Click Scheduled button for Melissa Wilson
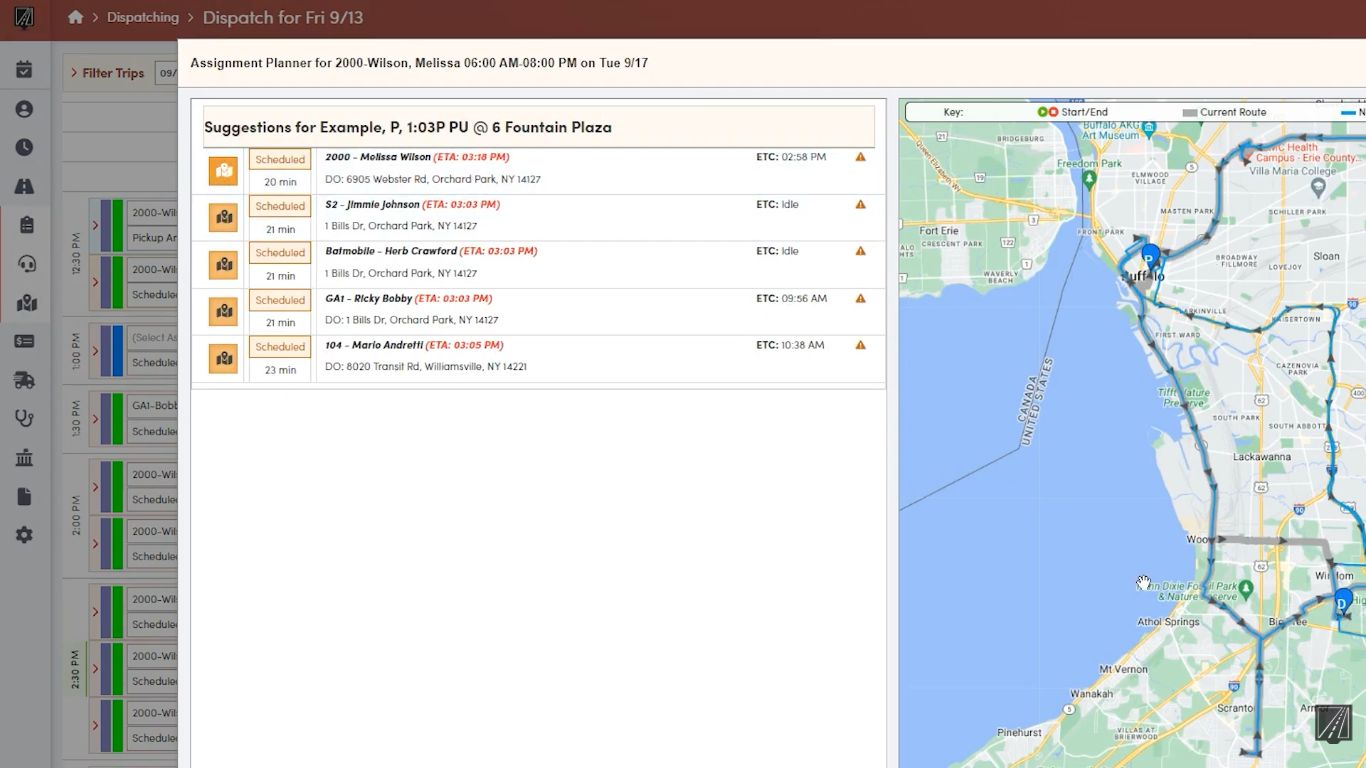The height and width of the screenshot is (768, 1366). coord(280,160)
